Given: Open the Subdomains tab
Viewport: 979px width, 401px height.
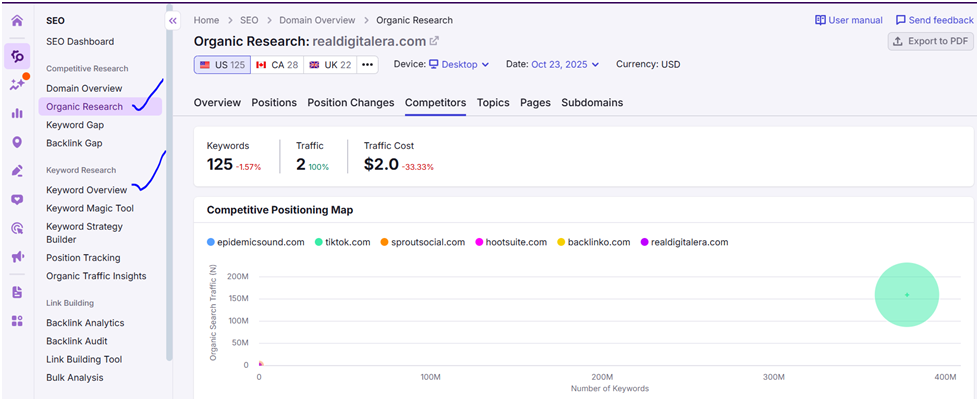Looking at the screenshot, I should pos(592,103).
